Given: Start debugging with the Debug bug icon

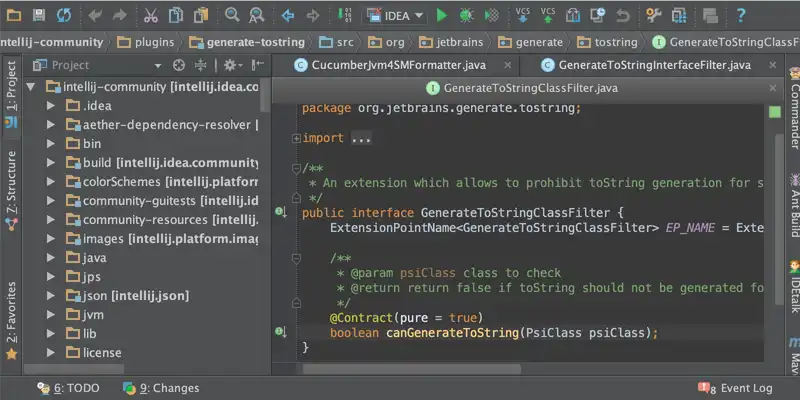Looking at the screenshot, I should (467, 15).
